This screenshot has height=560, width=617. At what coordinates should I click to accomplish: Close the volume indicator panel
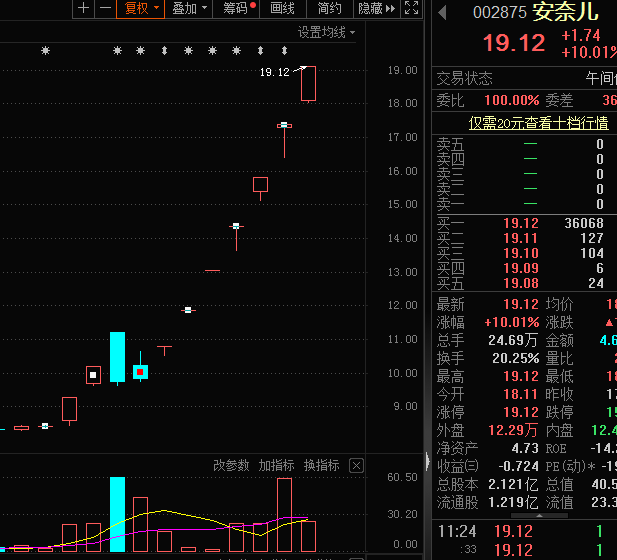(357, 466)
